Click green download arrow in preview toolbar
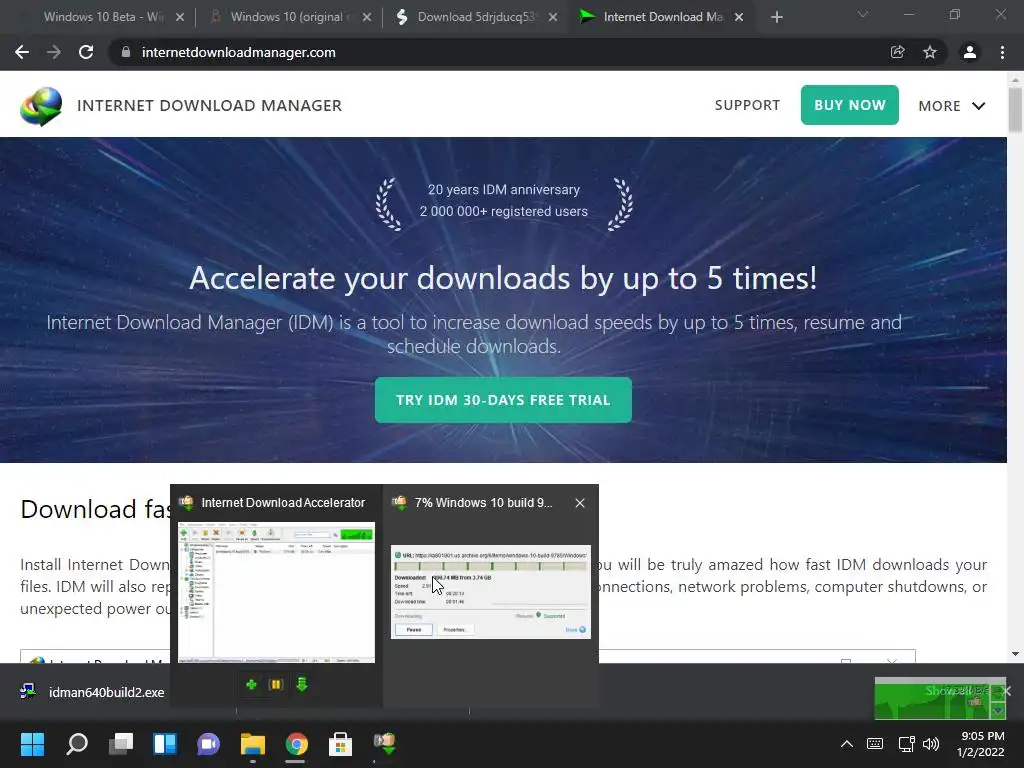This screenshot has width=1024, height=768. (301, 684)
